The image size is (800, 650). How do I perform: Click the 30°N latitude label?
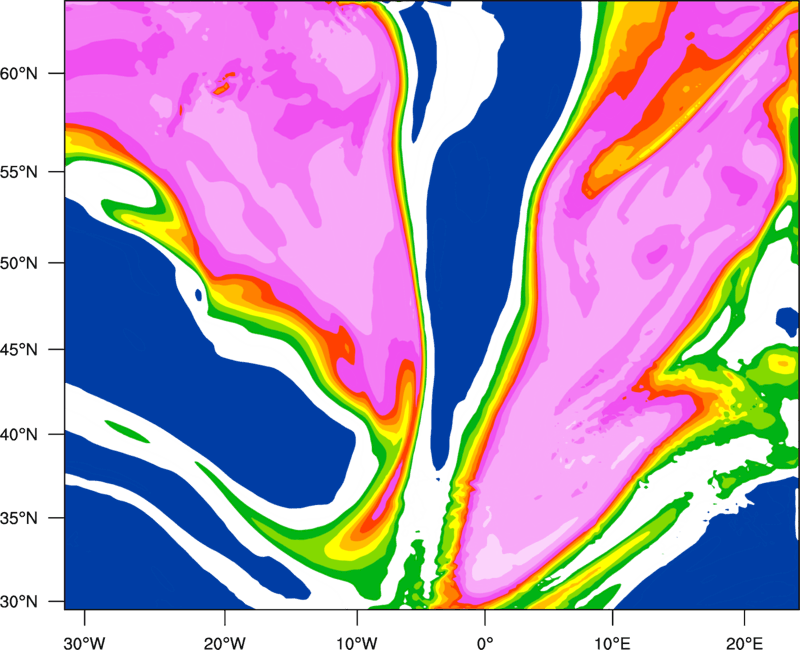tap(19, 602)
